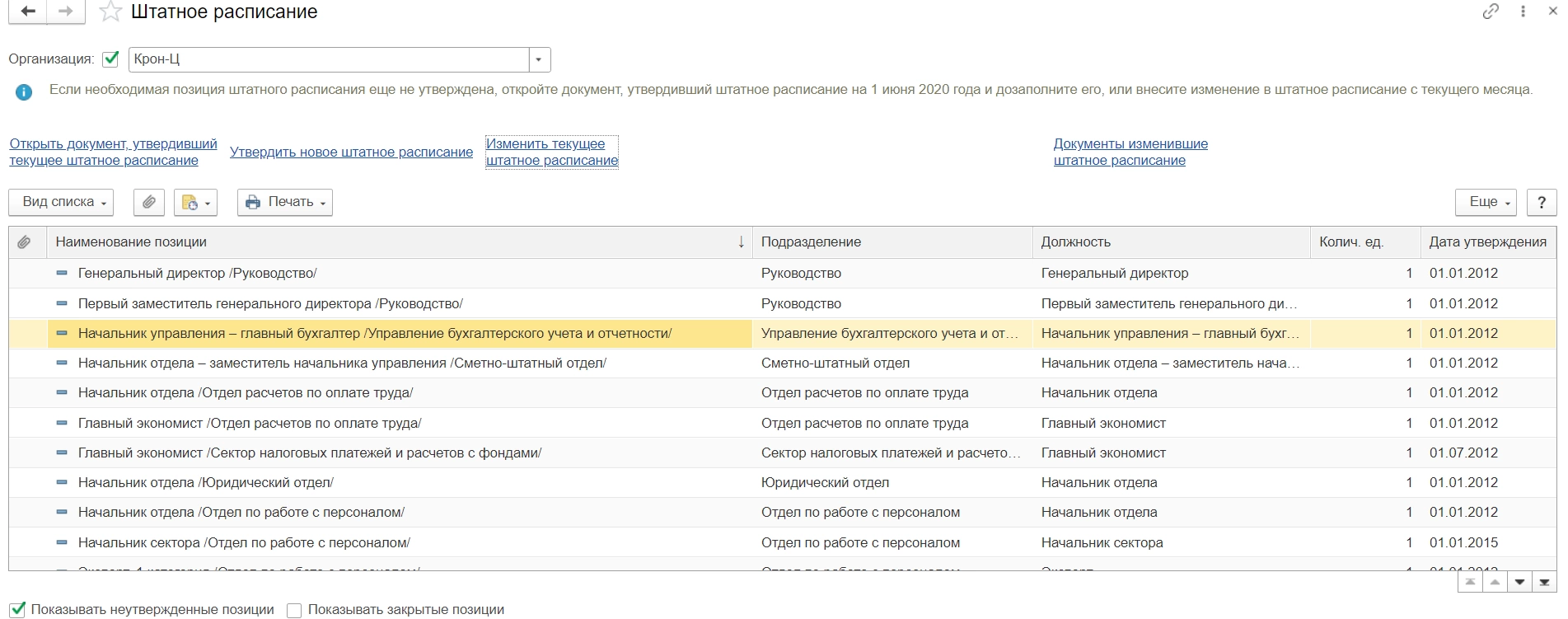This screenshot has height=619, width=1568.
Task: Add Штатное расписание to favorites star
Action: [110, 12]
